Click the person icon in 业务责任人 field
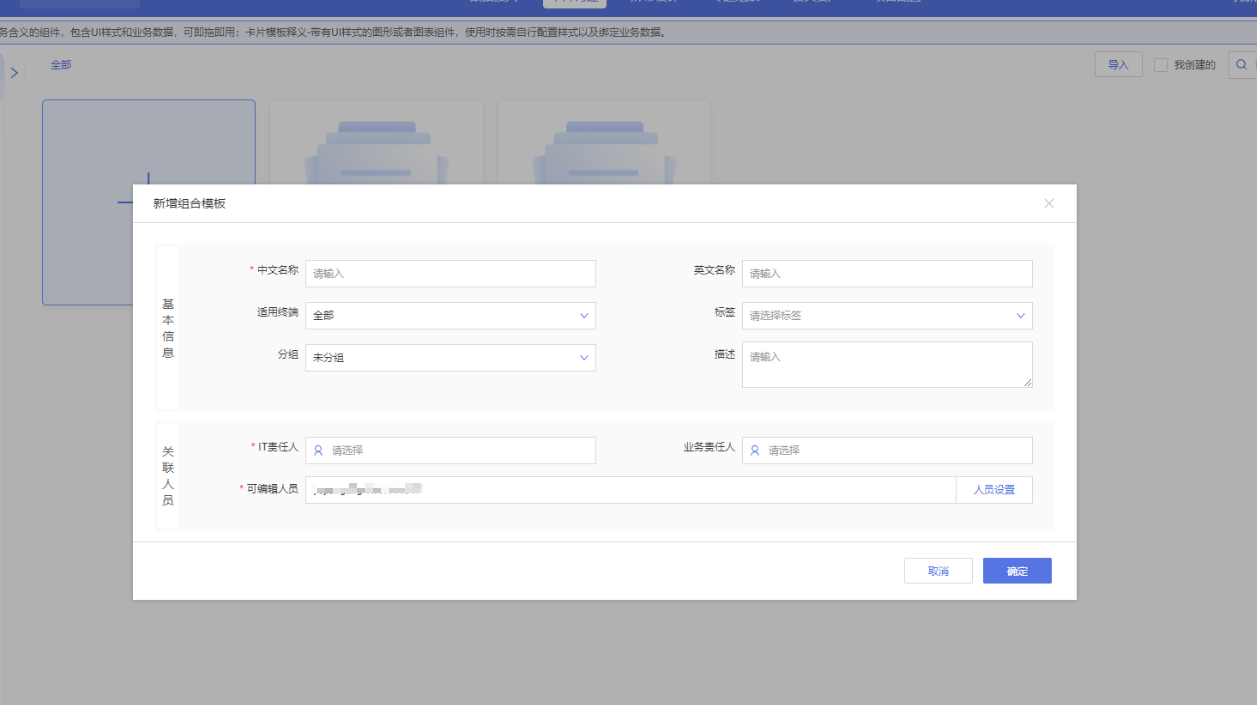Screen dimensions: 1257x705 pos(755,450)
